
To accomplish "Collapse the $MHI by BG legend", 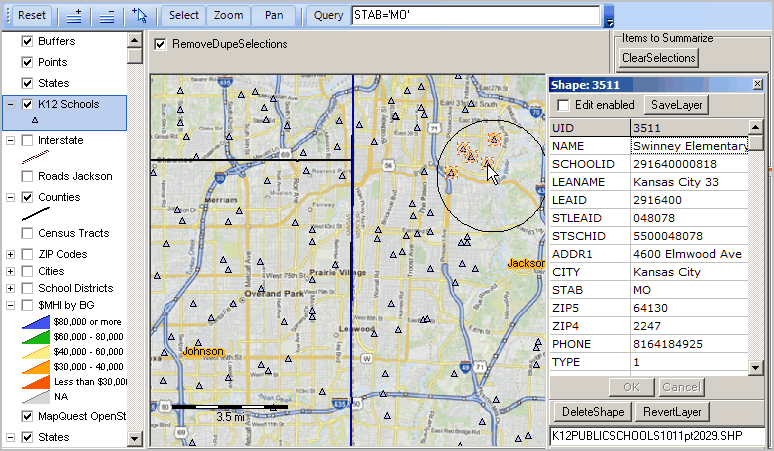I will [x=10, y=305].
